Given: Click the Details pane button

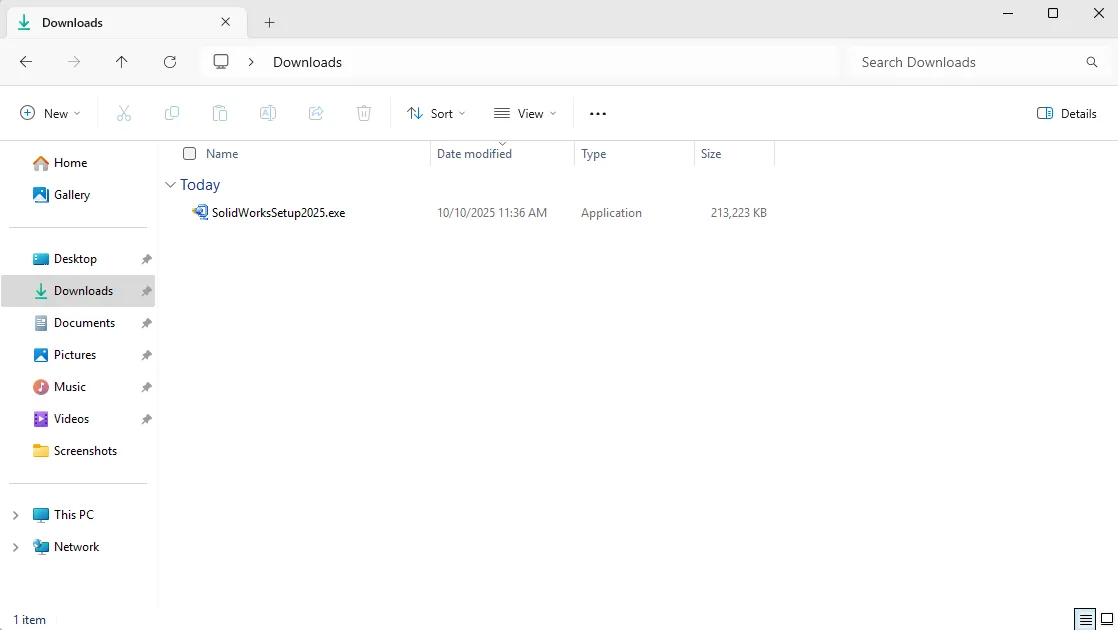Looking at the screenshot, I should [x=1066, y=113].
